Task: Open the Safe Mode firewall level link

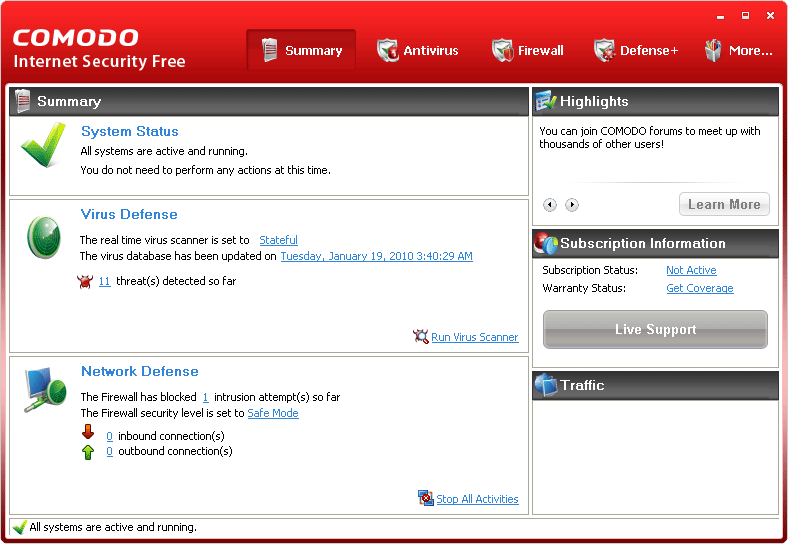Action: pos(273,413)
